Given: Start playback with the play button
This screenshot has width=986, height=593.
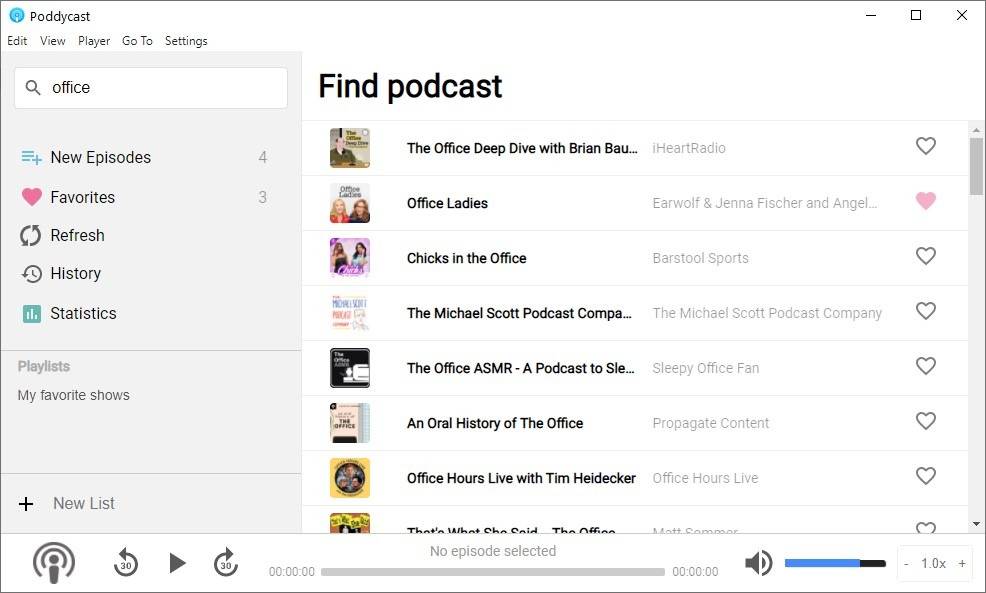Looking at the screenshot, I should (177, 563).
